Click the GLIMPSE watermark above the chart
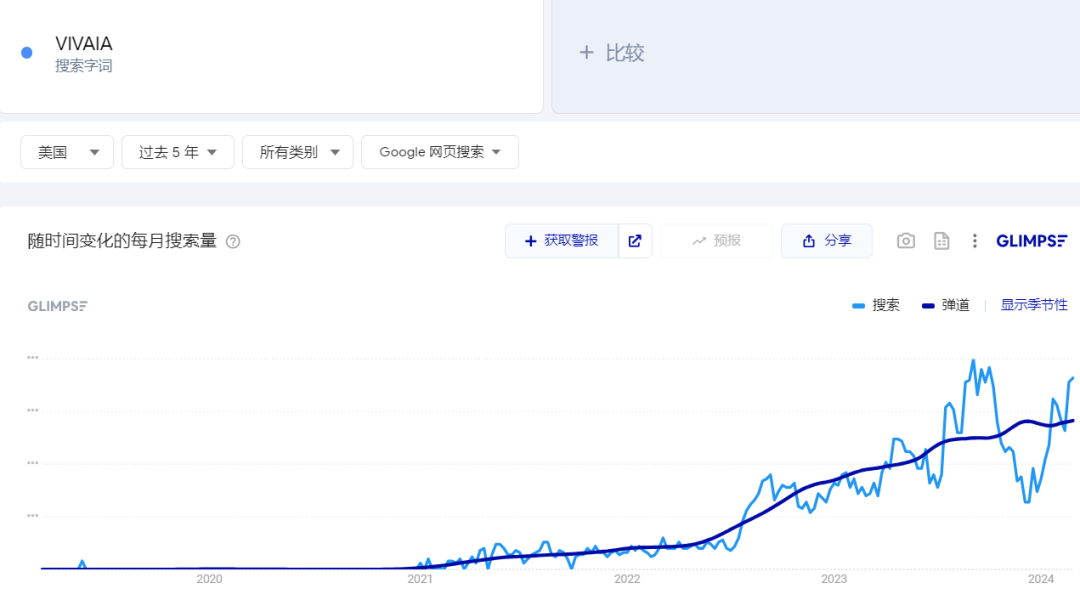1080x600 pixels. click(57, 306)
